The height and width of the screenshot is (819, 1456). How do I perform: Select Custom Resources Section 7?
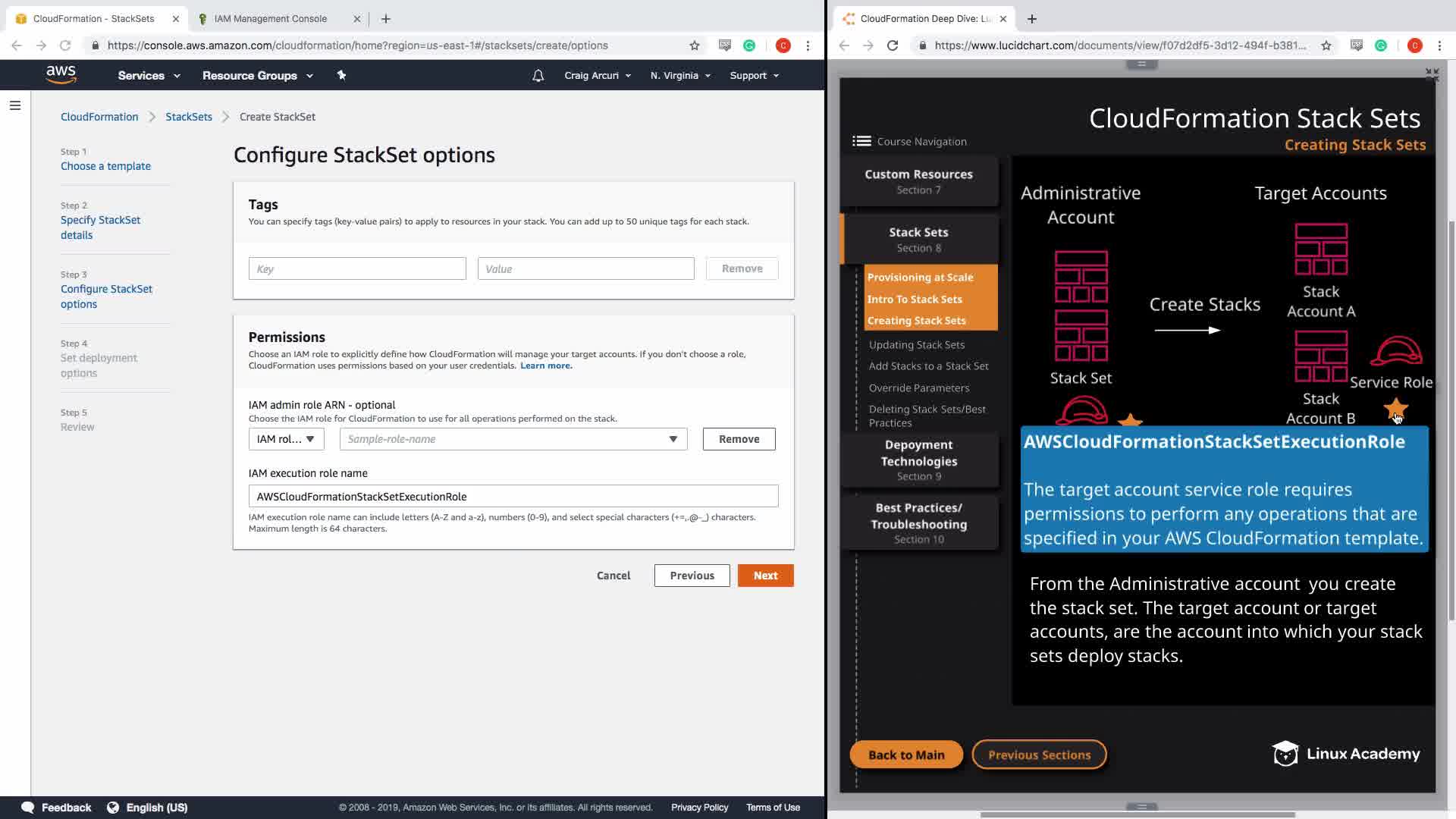tap(918, 181)
